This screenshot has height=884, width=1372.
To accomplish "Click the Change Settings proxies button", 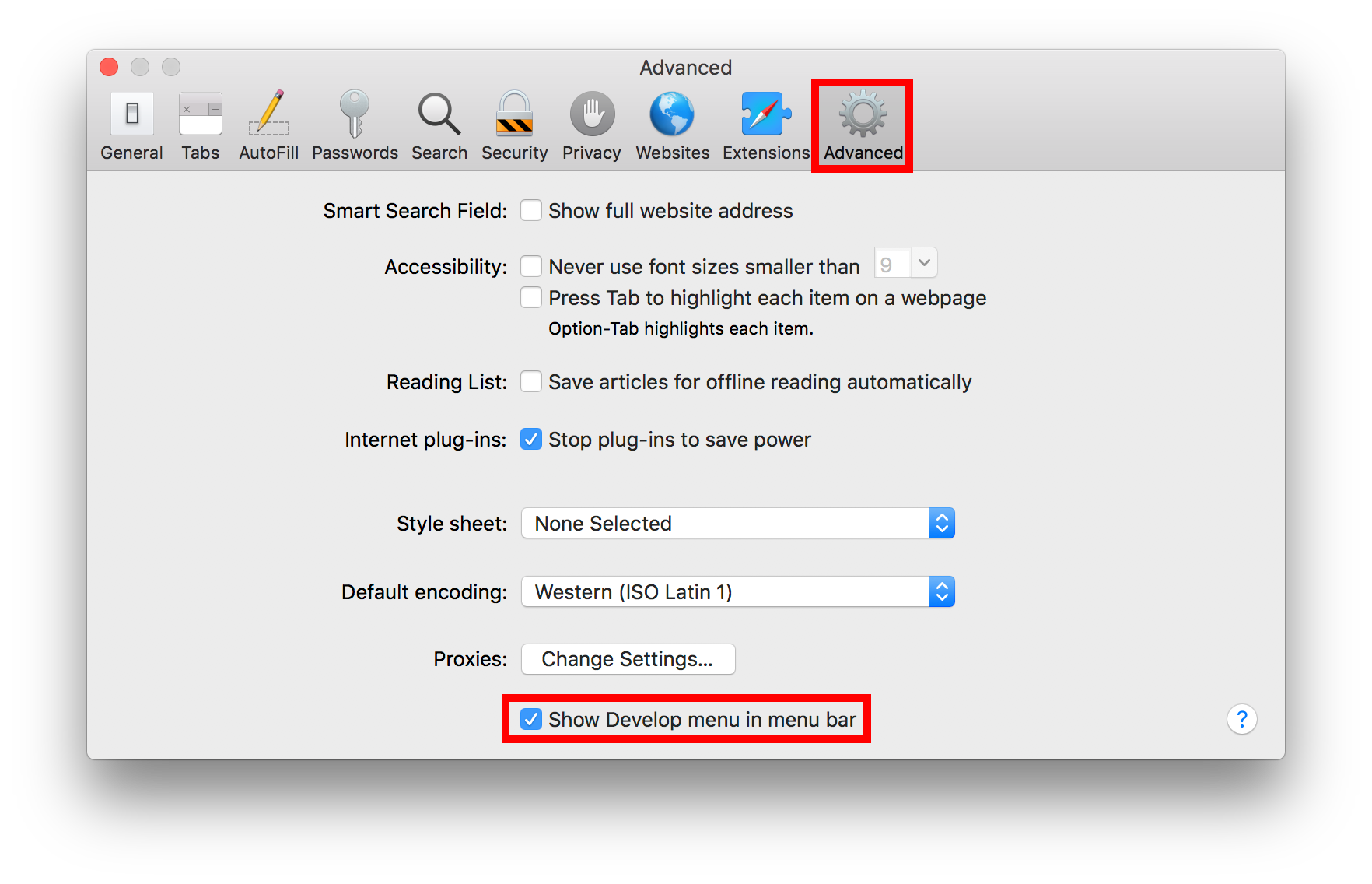I will [x=628, y=659].
